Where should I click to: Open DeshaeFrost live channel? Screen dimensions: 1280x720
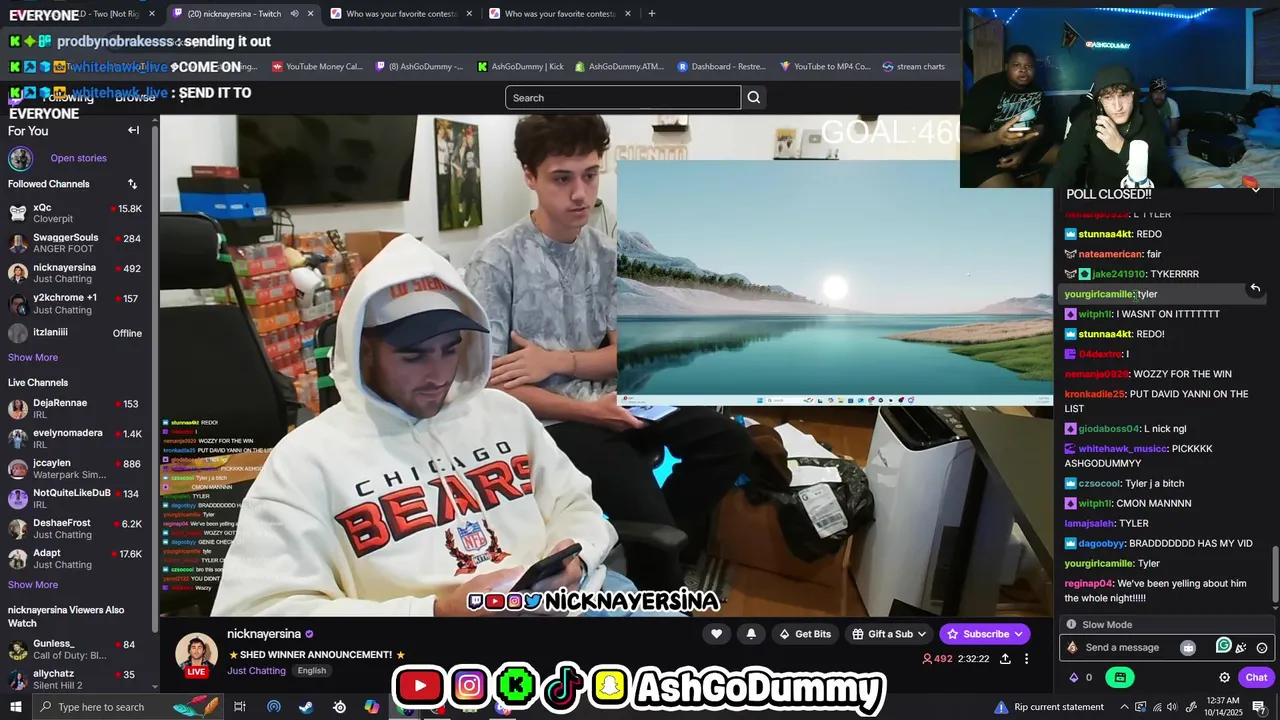click(75, 528)
